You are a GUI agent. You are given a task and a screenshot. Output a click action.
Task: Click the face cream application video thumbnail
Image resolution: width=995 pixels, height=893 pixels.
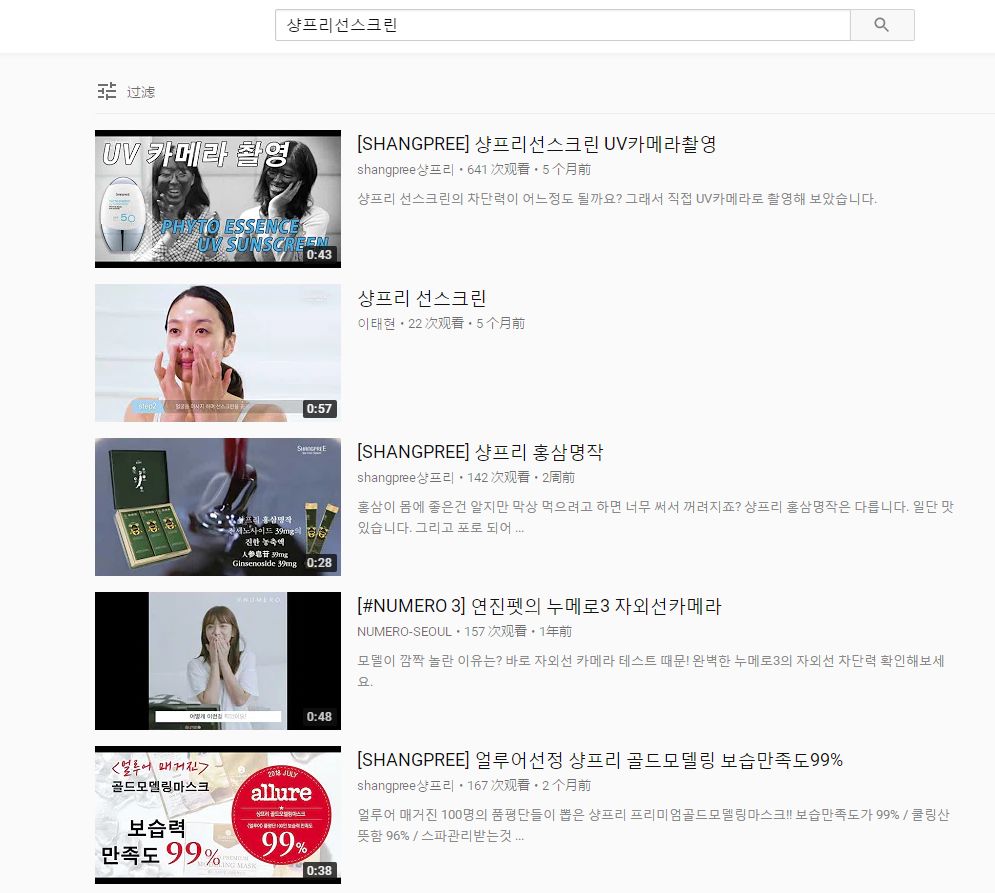click(x=217, y=352)
